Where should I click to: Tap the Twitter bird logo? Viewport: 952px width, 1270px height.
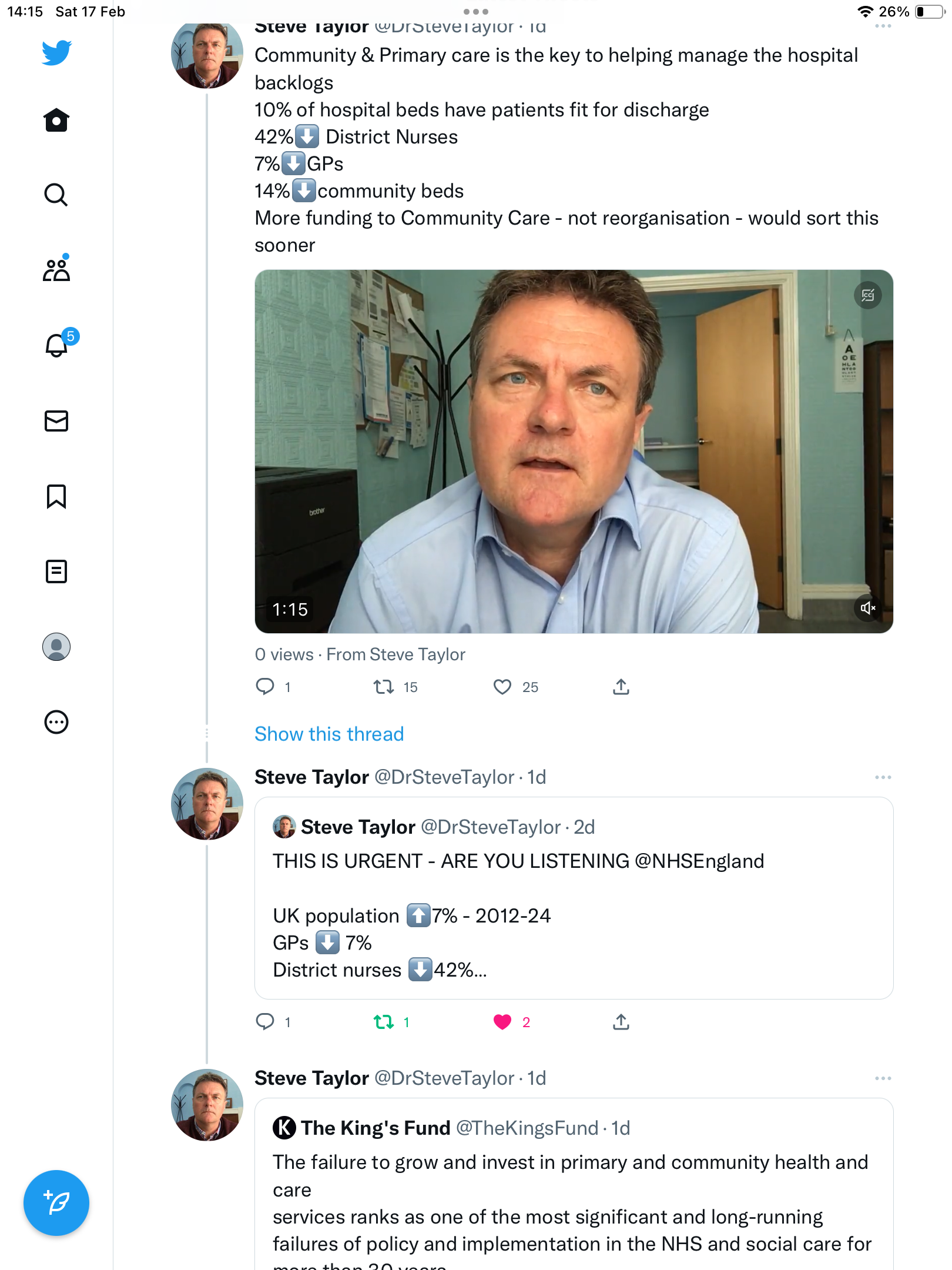[x=56, y=52]
